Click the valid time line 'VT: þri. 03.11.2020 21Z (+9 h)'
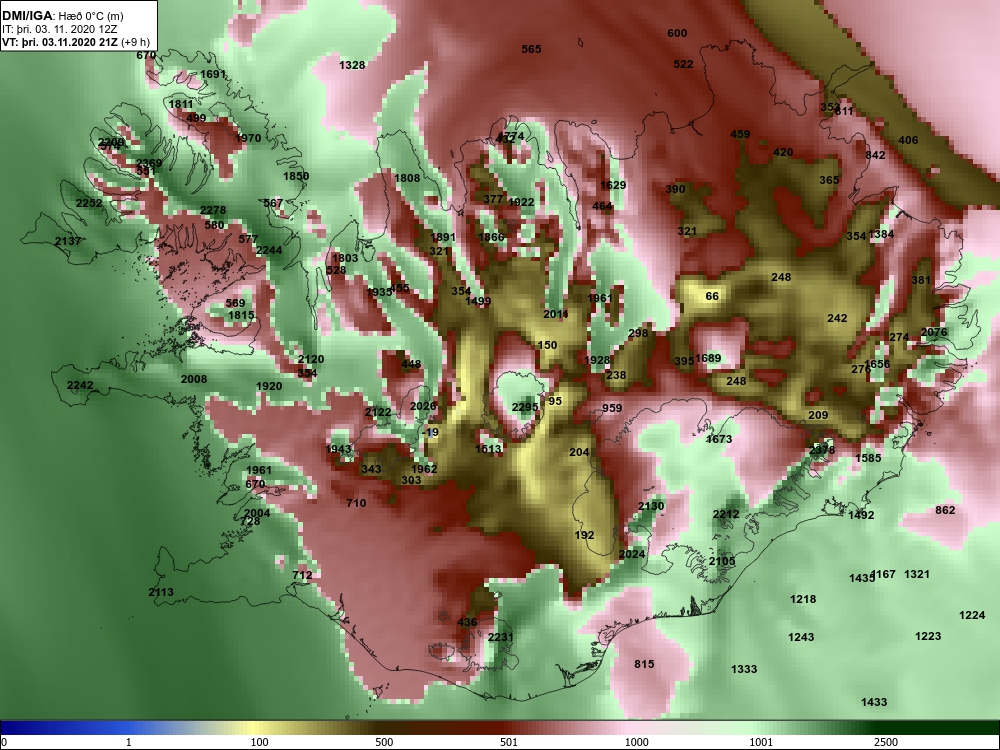This screenshot has width=1000, height=750. click(76, 43)
